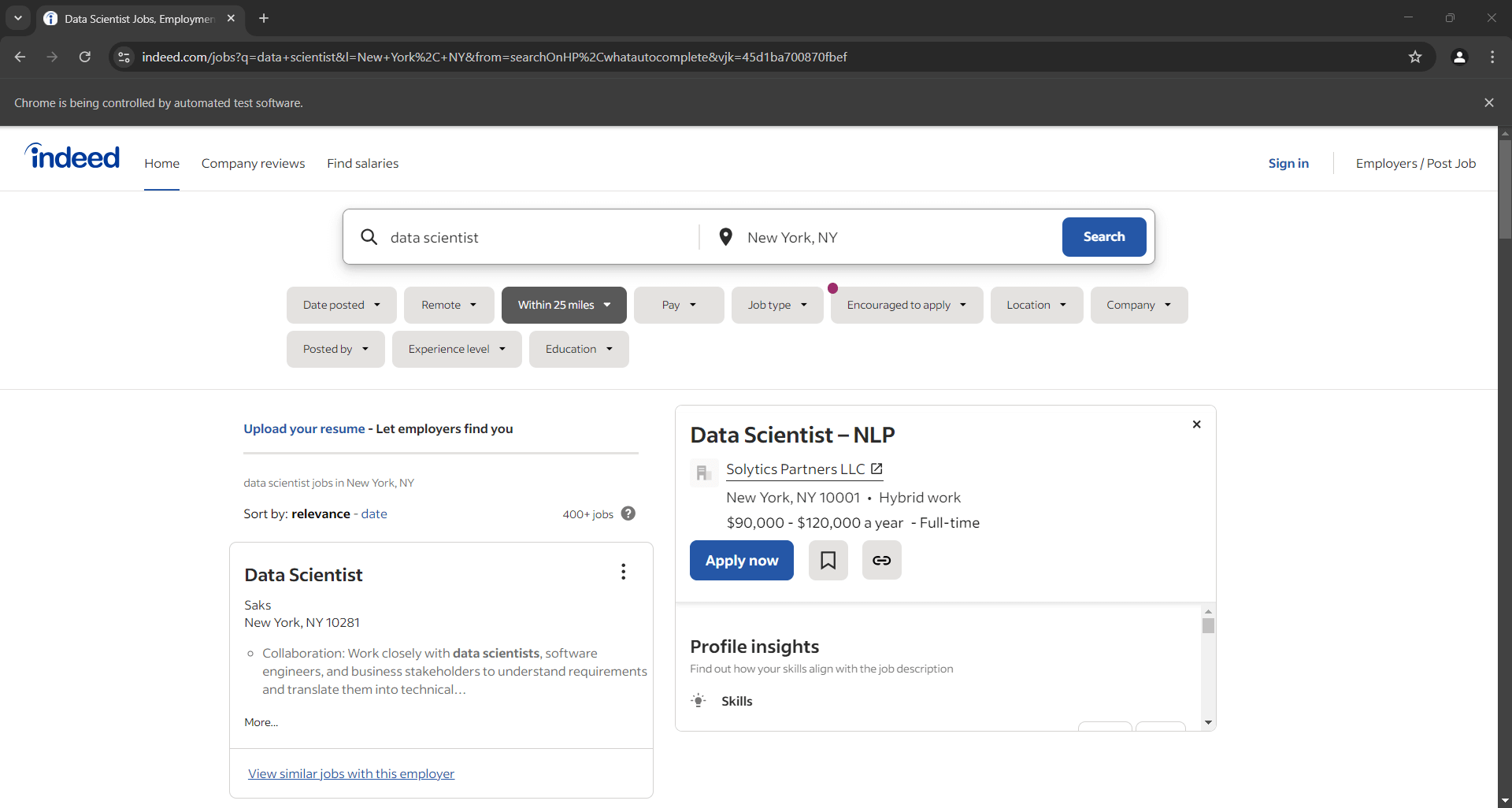The width and height of the screenshot is (1512, 808).
Task: Close the Data Scientist – NLP panel
Action: (1196, 424)
